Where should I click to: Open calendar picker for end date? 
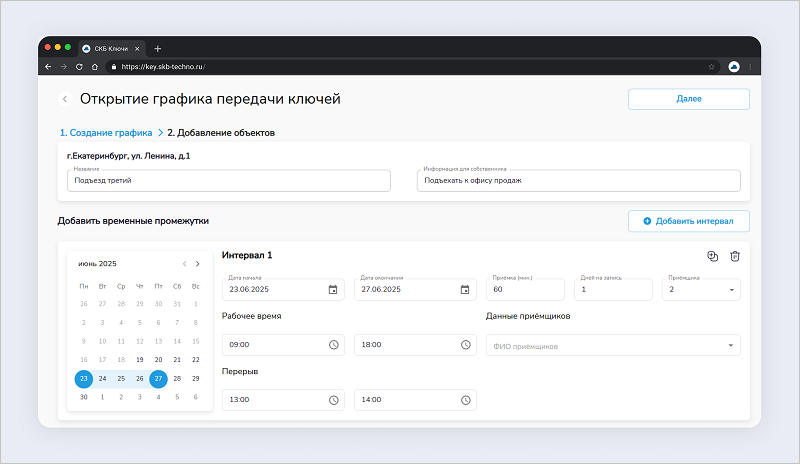pyautogui.click(x=465, y=290)
